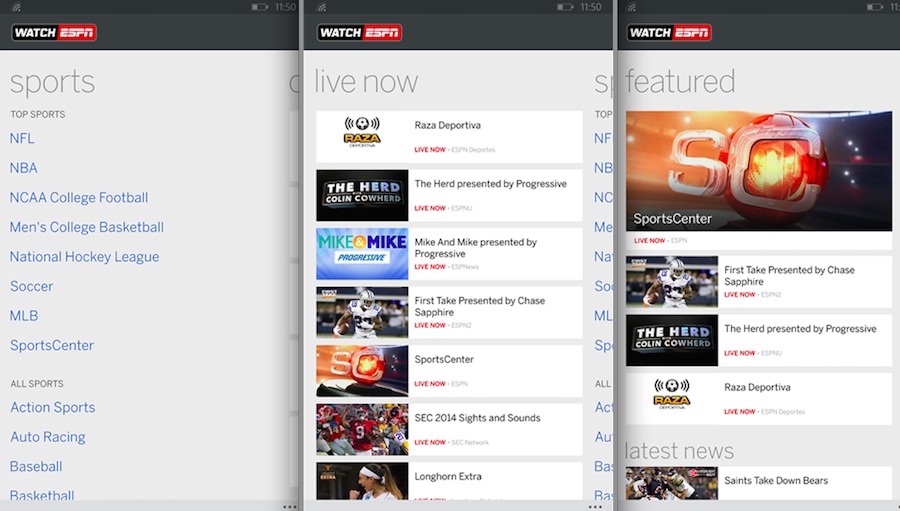The width and height of the screenshot is (900, 511).
Task: Open Soccer in top sports
Action: pos(32,287)
